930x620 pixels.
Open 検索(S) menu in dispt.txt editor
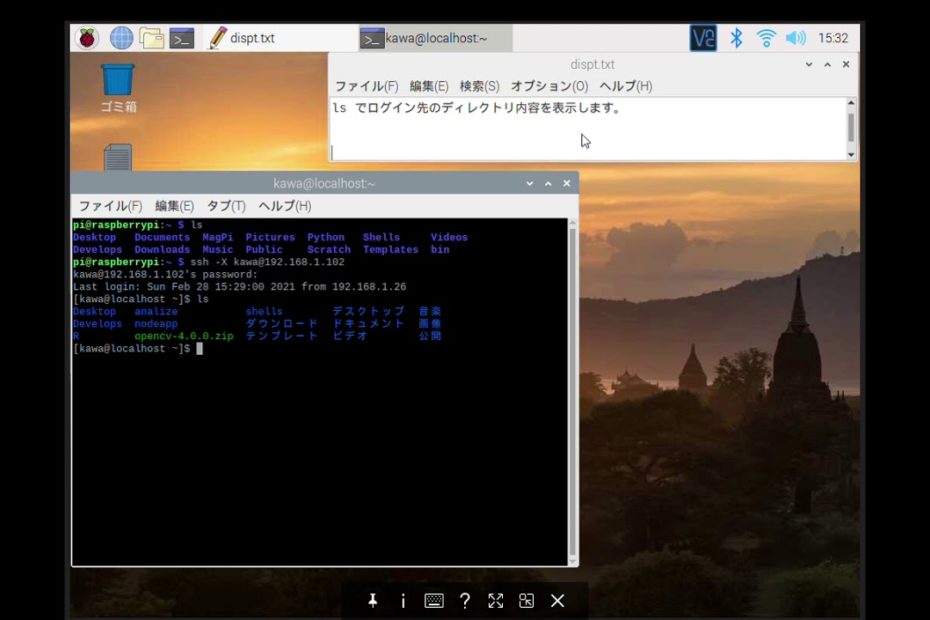479,86
